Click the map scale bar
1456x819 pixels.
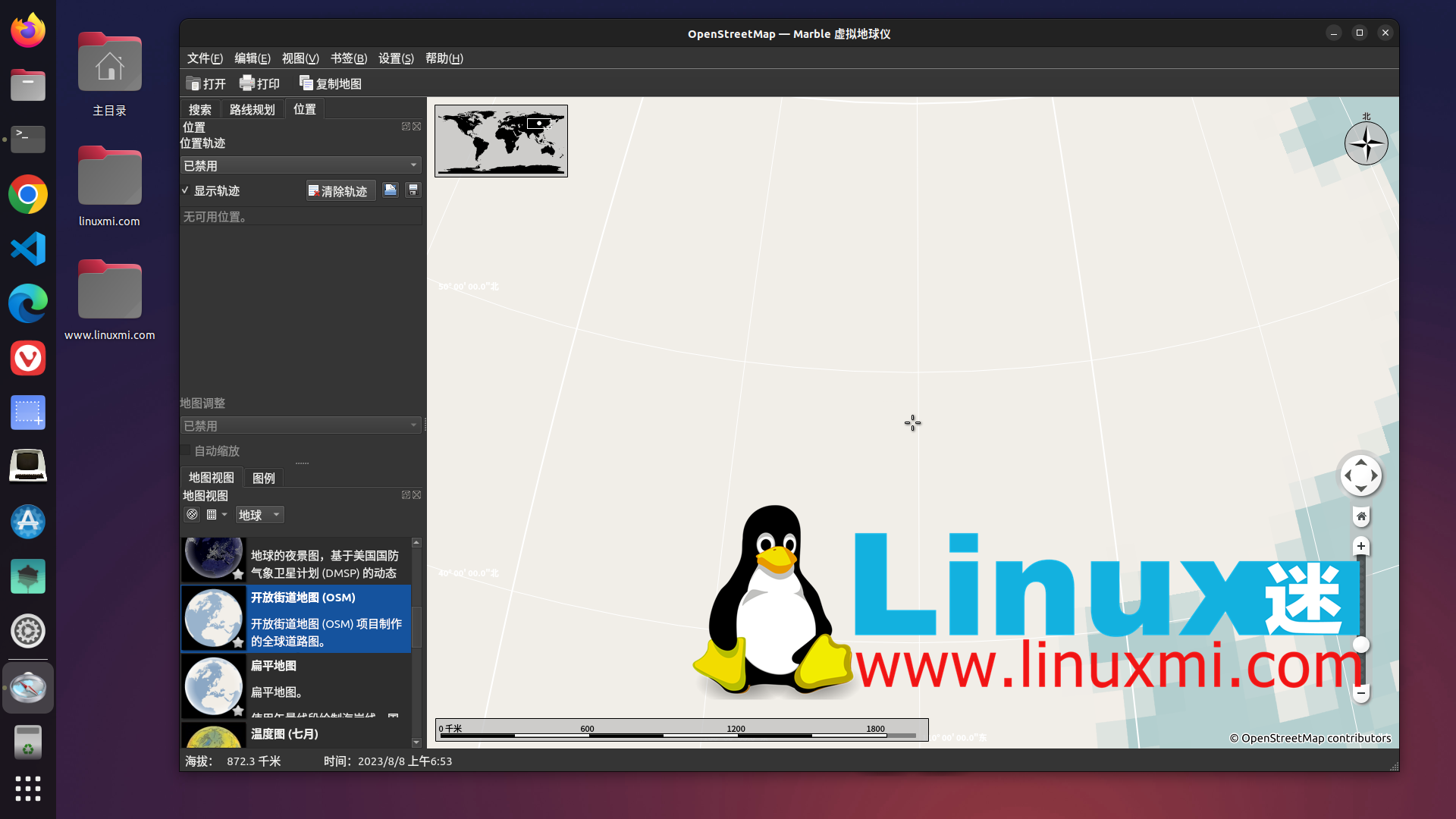pyautogui.click(x=682, y=730)
